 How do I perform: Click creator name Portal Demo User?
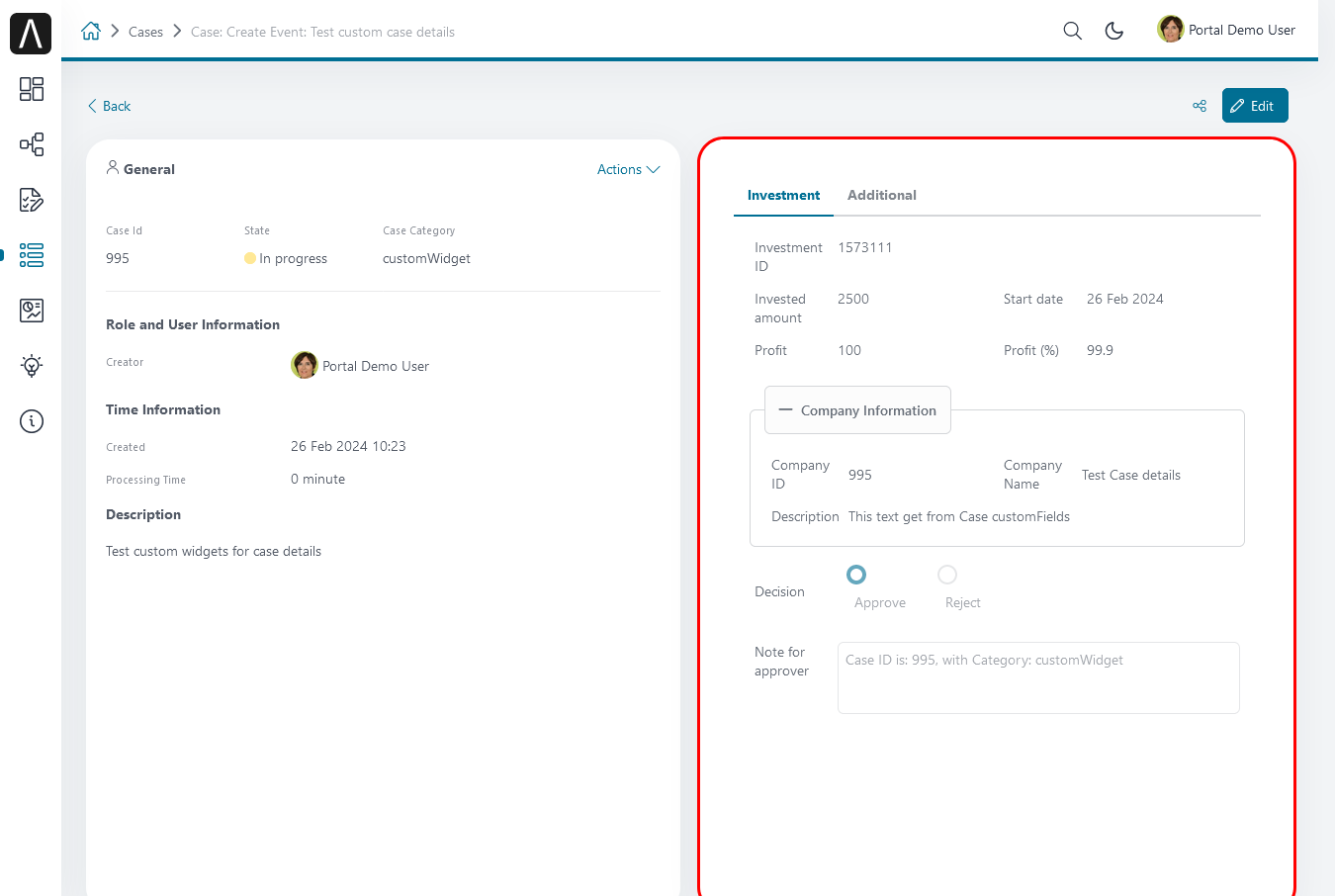click(x=376, y=366)
